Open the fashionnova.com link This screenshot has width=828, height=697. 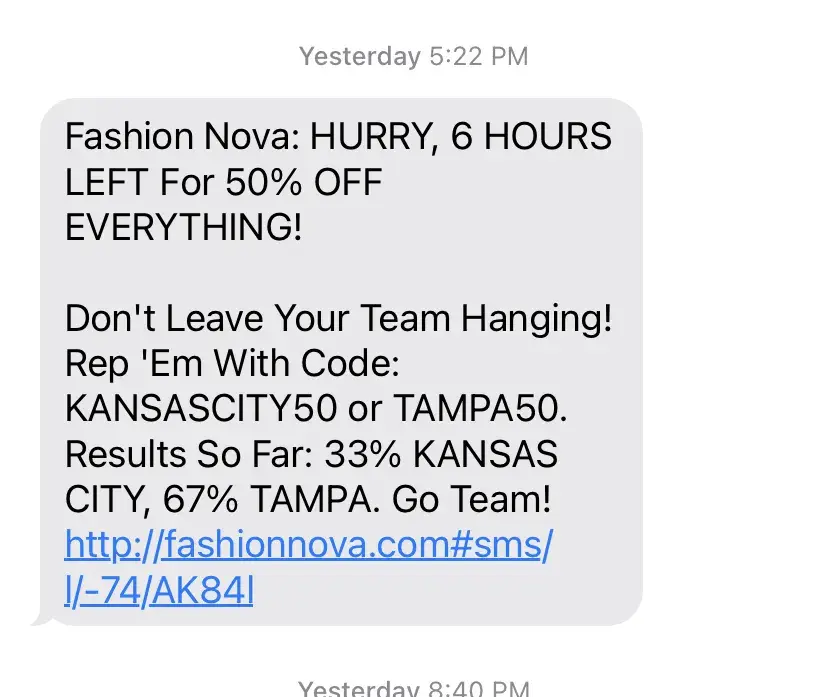[308, 547]
